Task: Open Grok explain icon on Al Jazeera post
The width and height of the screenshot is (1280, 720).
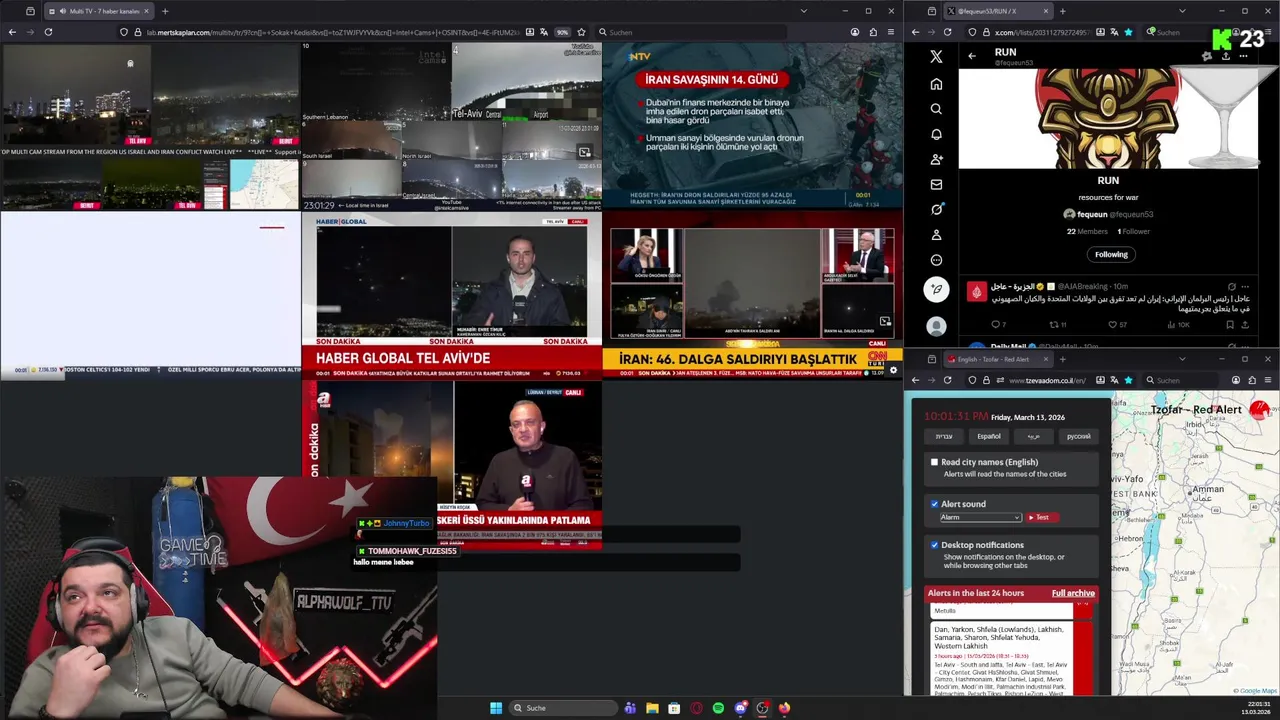Action: click(x=1231, y=287)
